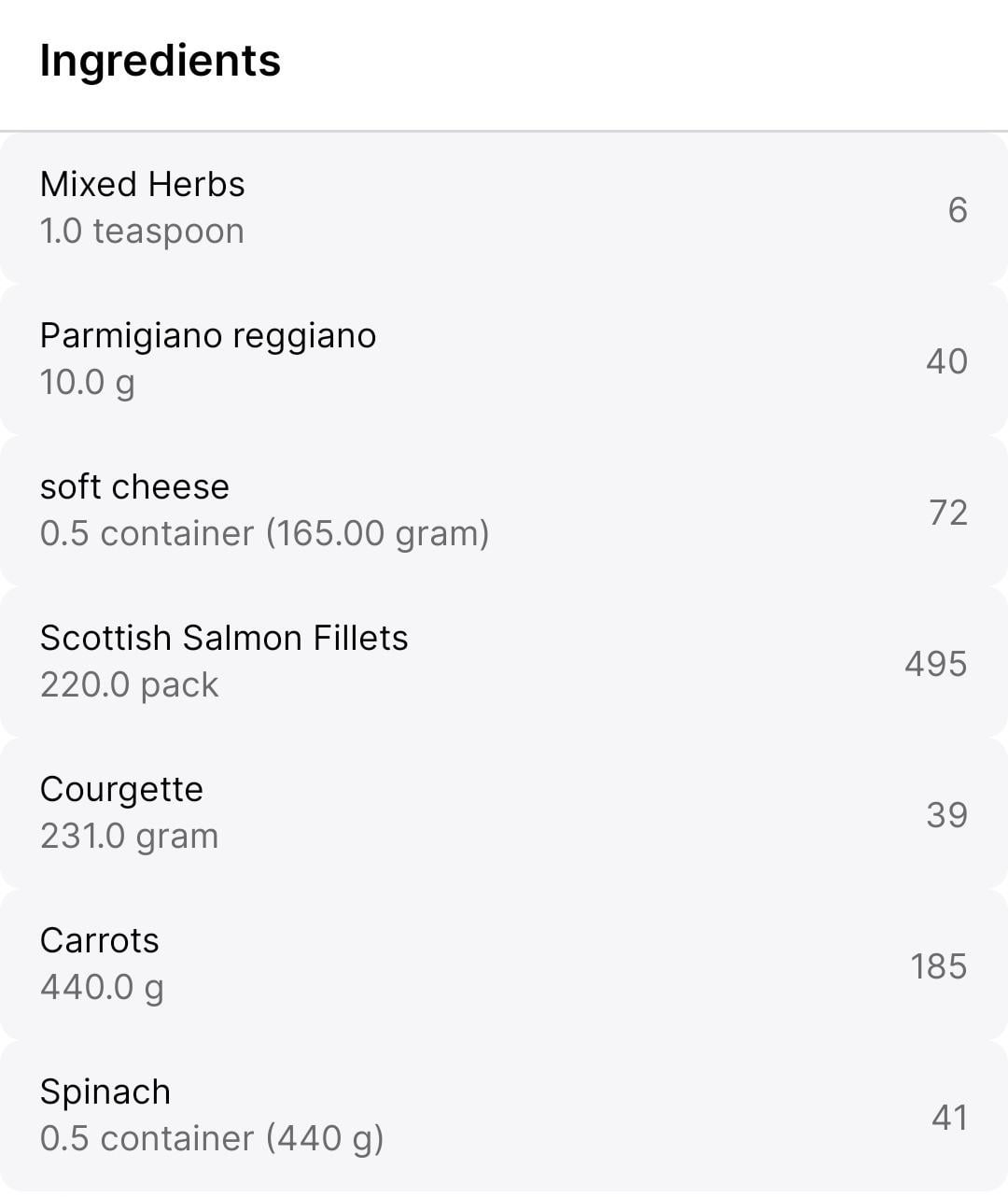This screenshot has width=1008, height=1197.
Task: Click the 231.0 gram courgette quantity
Action: click(129, 837)
